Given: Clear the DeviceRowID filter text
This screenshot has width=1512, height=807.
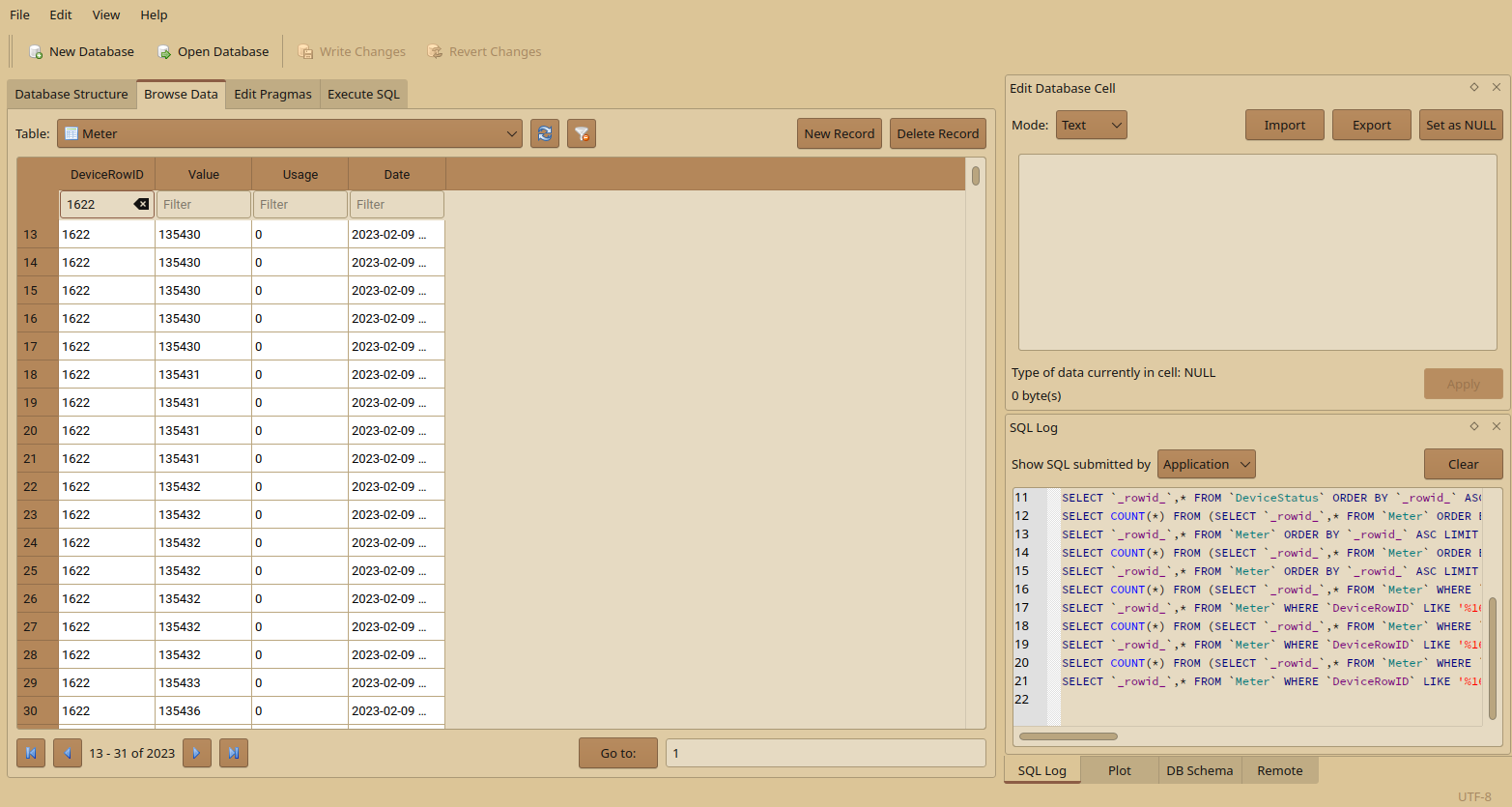Looking at the screenshot, I should (x=141, y=205).
